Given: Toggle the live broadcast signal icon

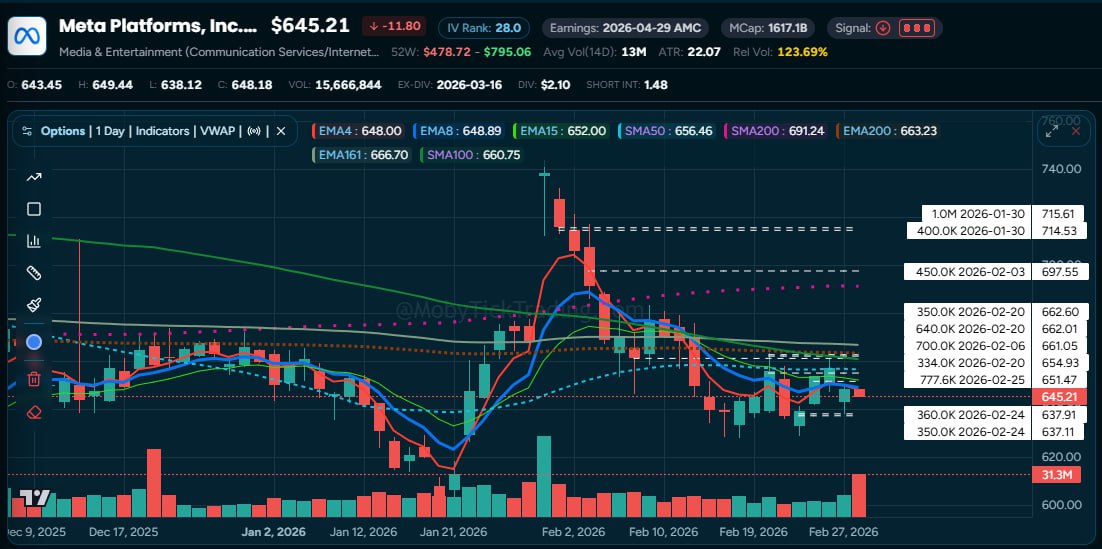Looking at the screenshot, I should 255,131.
